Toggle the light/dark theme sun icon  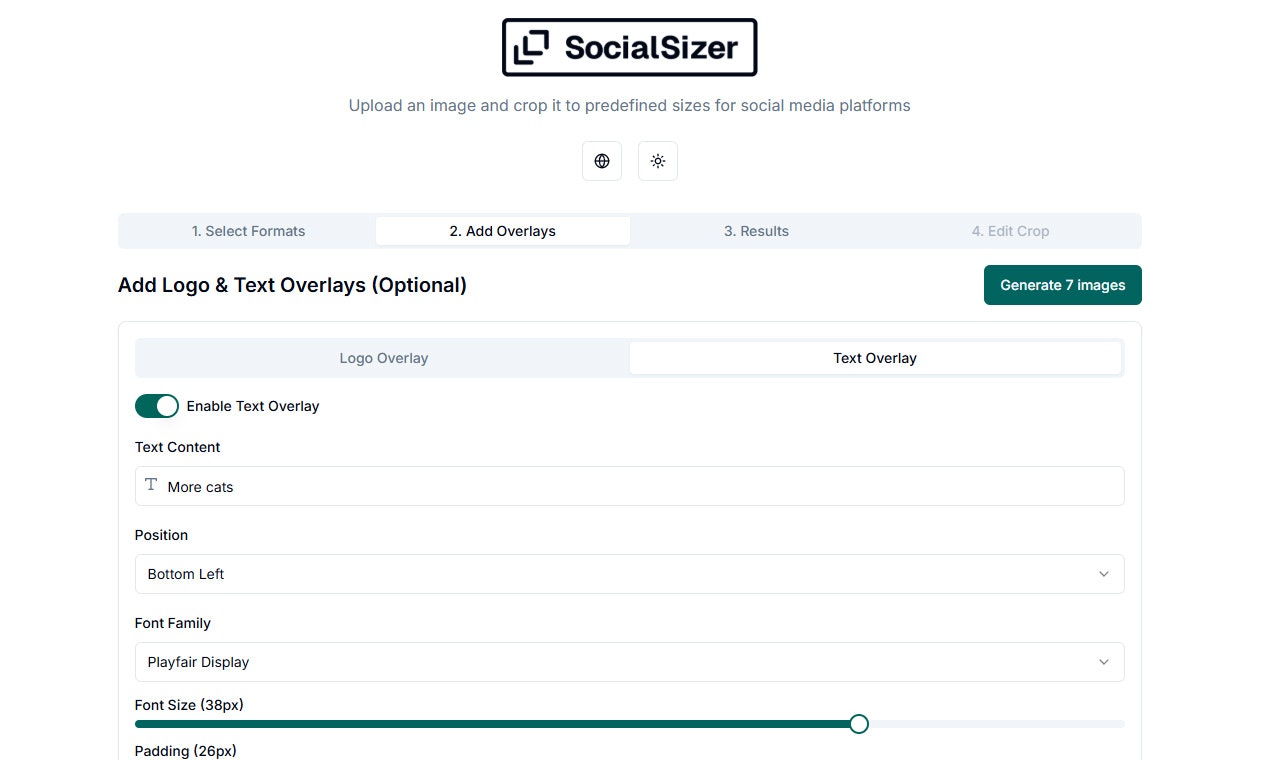(x=658, y=161)
